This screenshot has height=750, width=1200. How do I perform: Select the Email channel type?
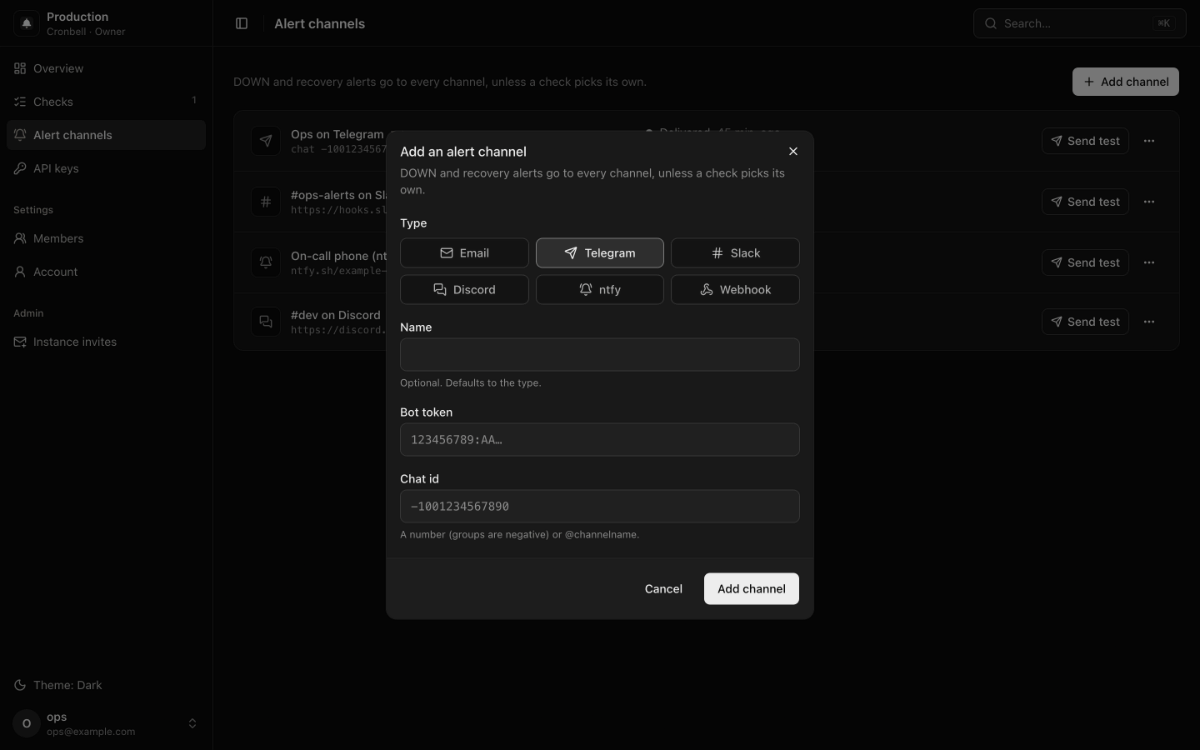click(x=464, y=253)
